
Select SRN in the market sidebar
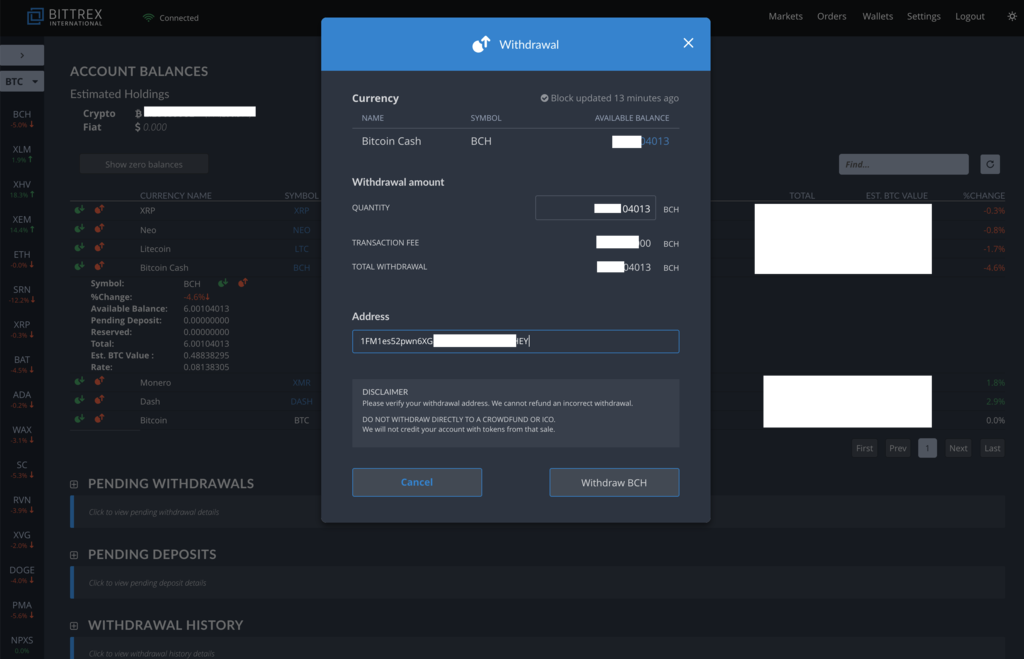(x=22, y=294)
